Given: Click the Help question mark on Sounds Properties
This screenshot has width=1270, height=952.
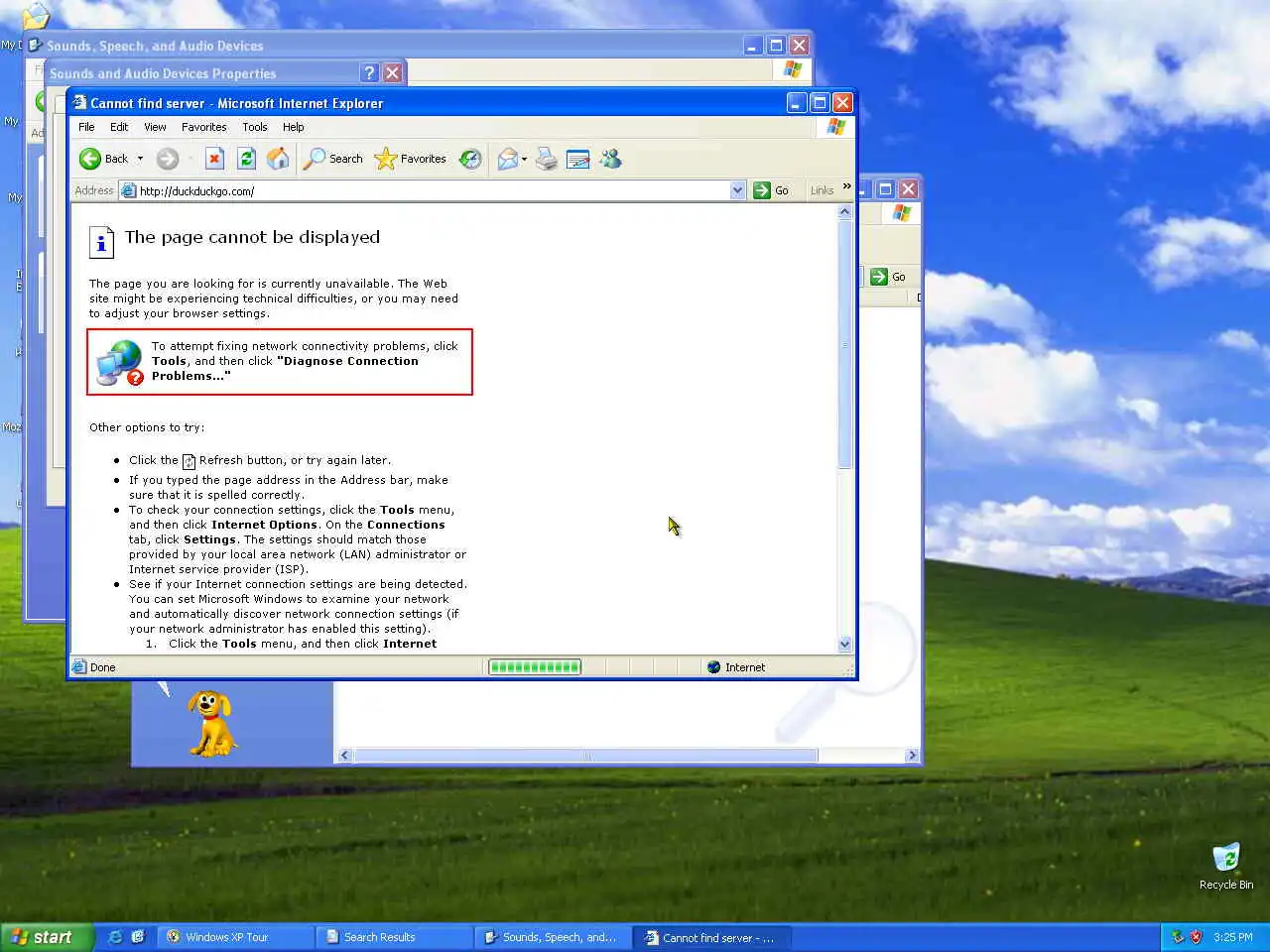Looking at the screenshot, I should [369, 72].
